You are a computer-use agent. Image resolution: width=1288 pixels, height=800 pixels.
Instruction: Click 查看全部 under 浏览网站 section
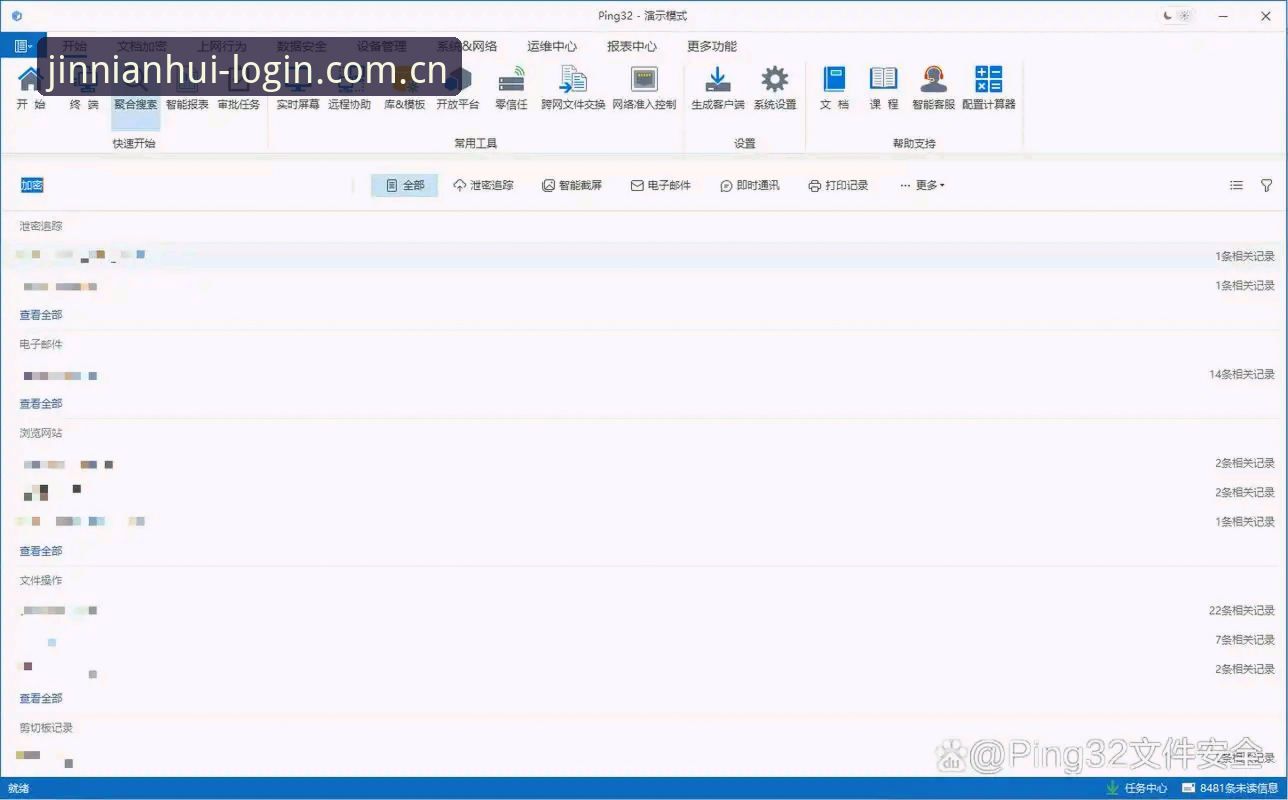click(41, 551)
